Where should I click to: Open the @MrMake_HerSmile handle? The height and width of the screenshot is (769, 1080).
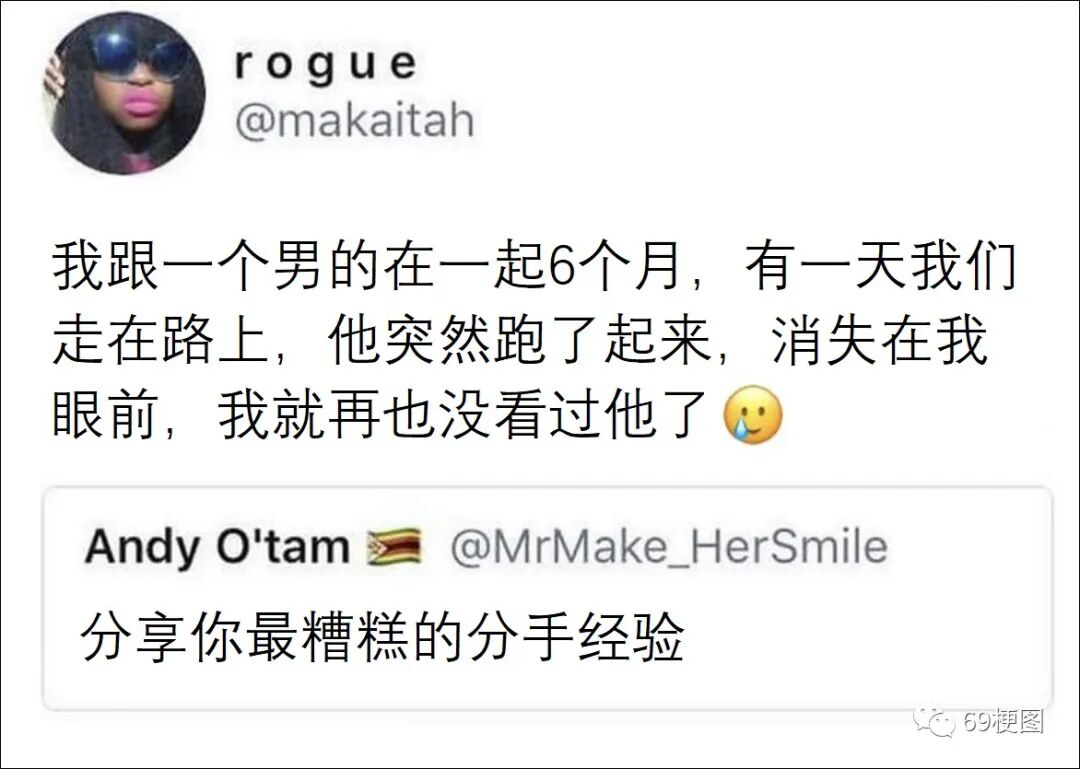[x=668, y=547]
